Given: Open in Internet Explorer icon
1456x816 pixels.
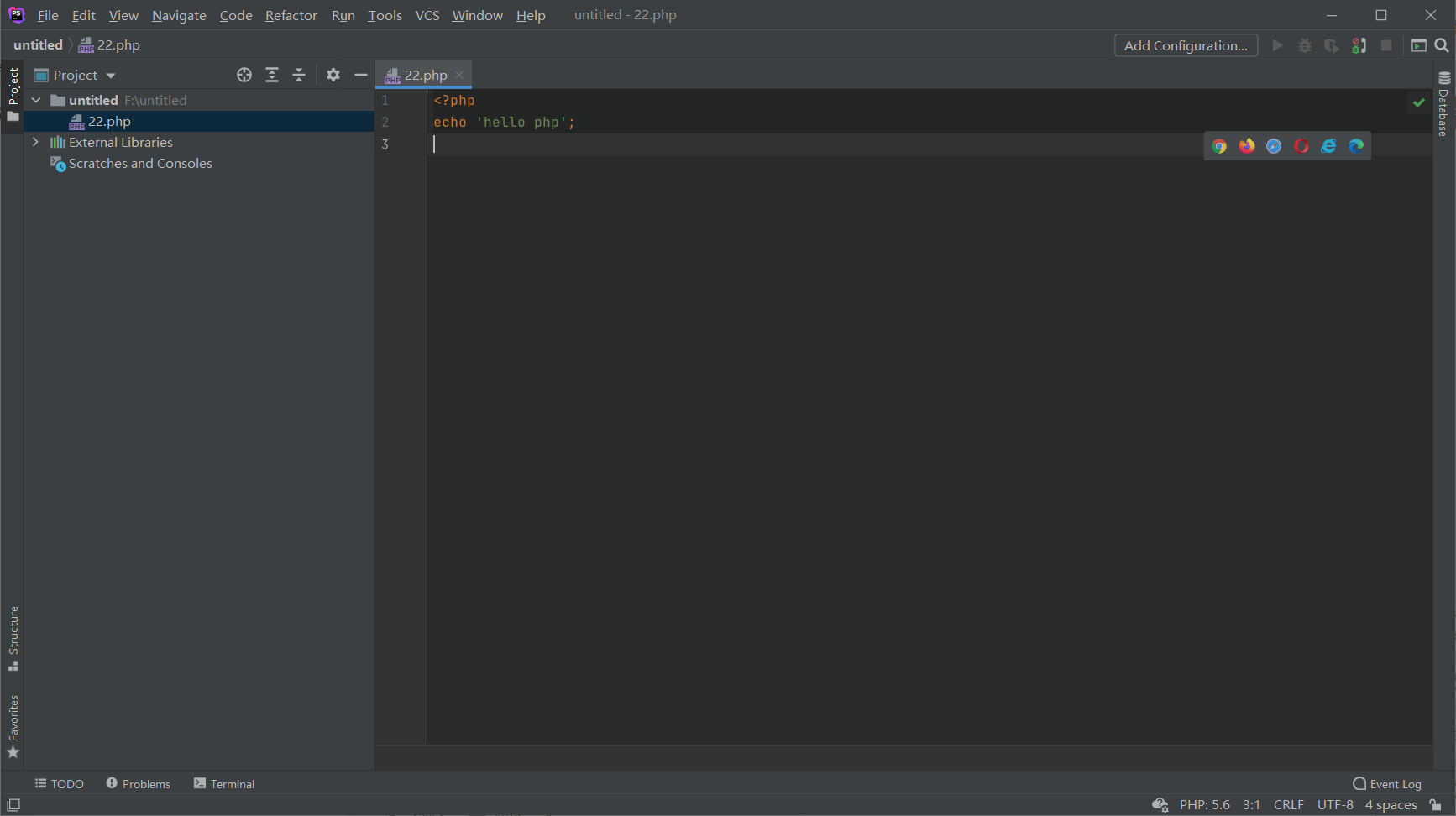Looking at the screenshot, I should 1328,146.
